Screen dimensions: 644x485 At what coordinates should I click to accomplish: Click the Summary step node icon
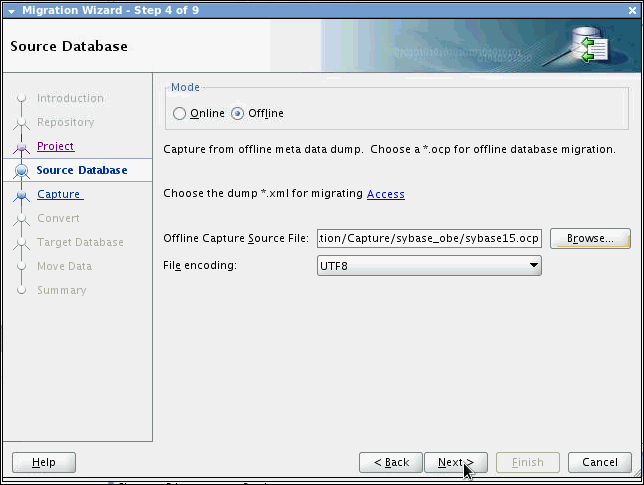[21, 290]
